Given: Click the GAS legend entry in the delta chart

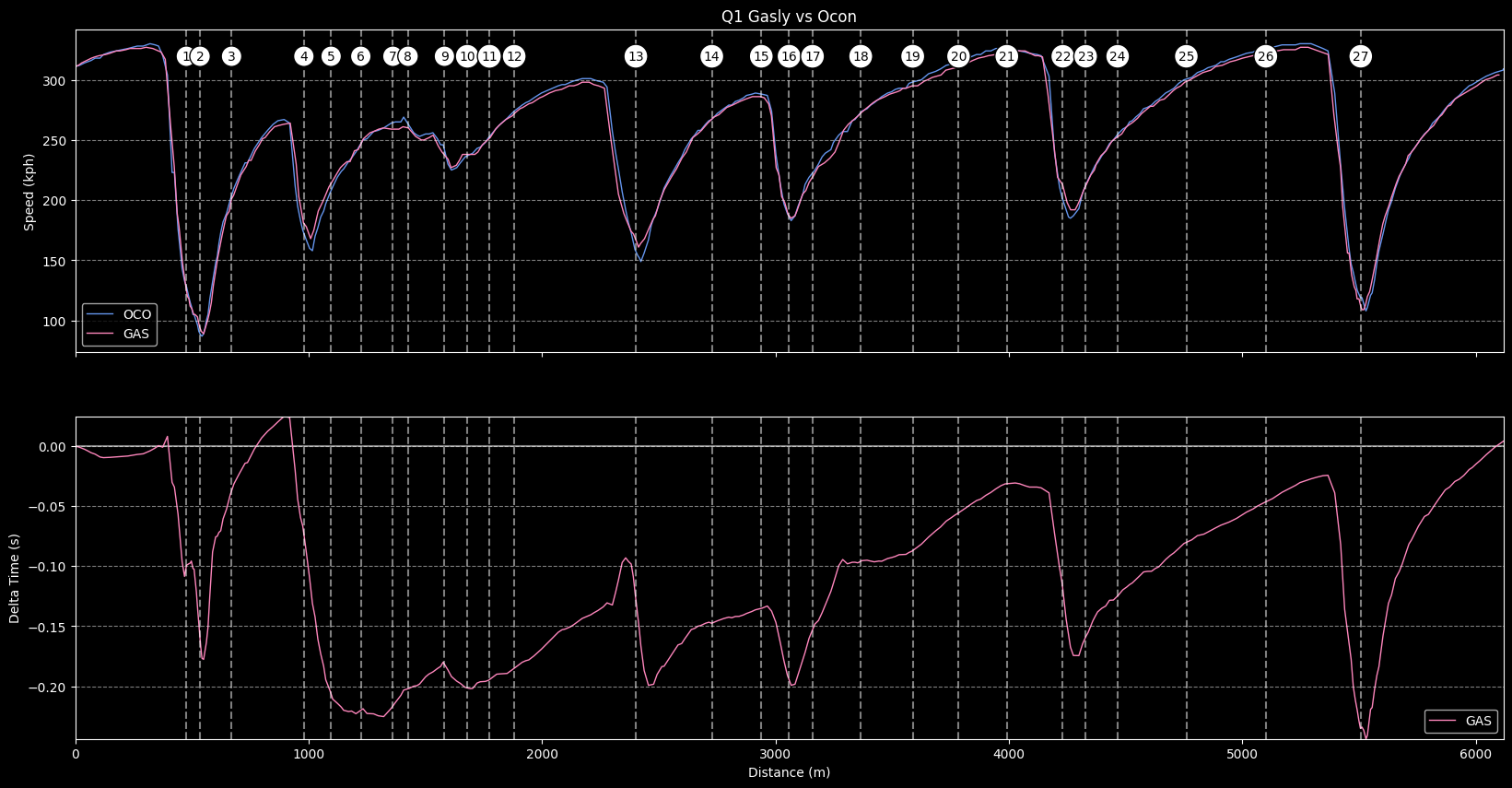Looking at the screenshot, I should click(1479, 722).
